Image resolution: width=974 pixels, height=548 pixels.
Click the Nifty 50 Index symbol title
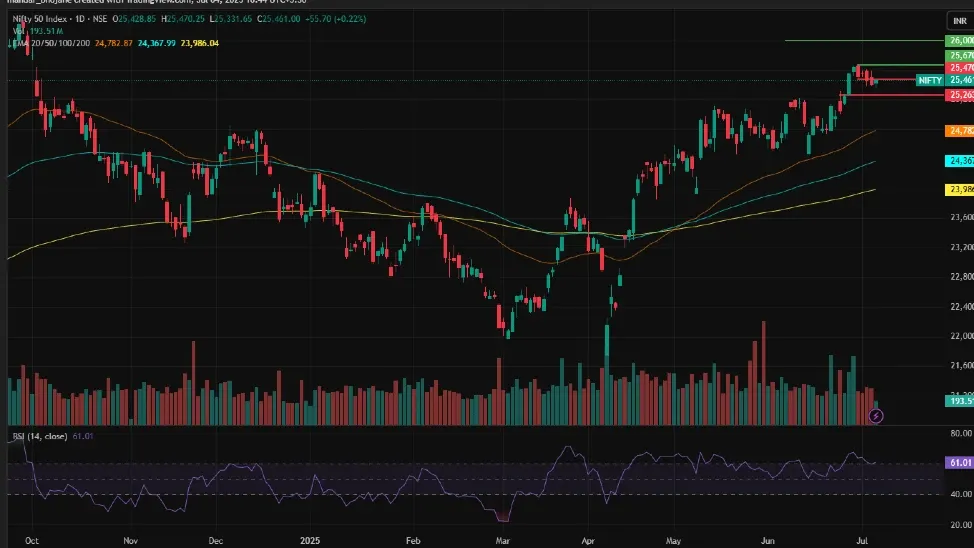(x=43, y=19)
